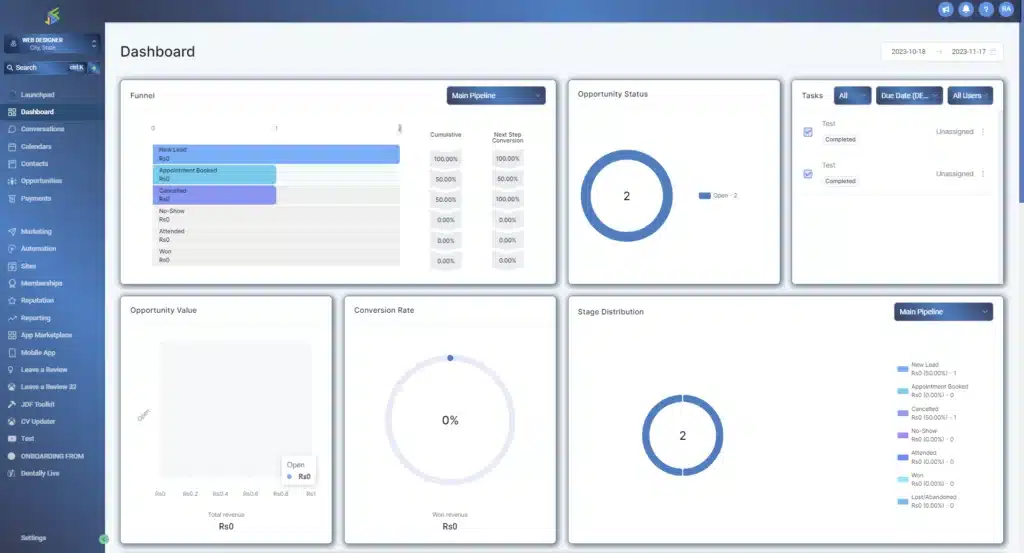The height and width of the screenshot is (553, 1024).
Task: Go to Opportunities in the sidebar
Action: [x=41, y=181]
